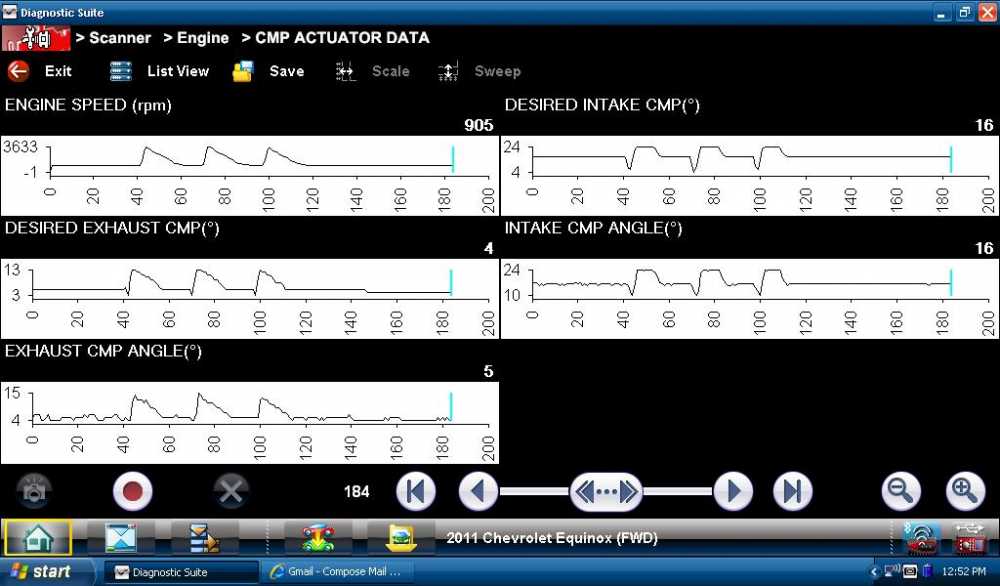
Task: Open the vehicle icon in bottom toolbar
Action: click(317, 539)
